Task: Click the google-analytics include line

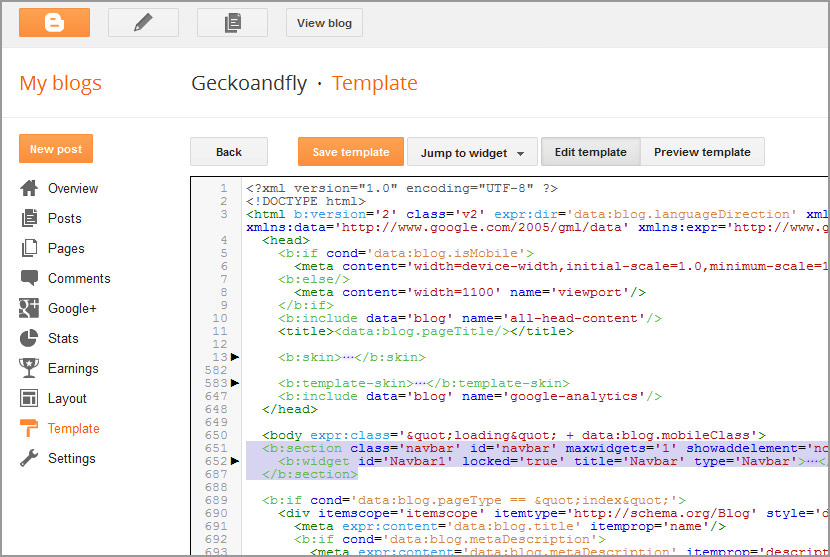Action: (470, 396)
